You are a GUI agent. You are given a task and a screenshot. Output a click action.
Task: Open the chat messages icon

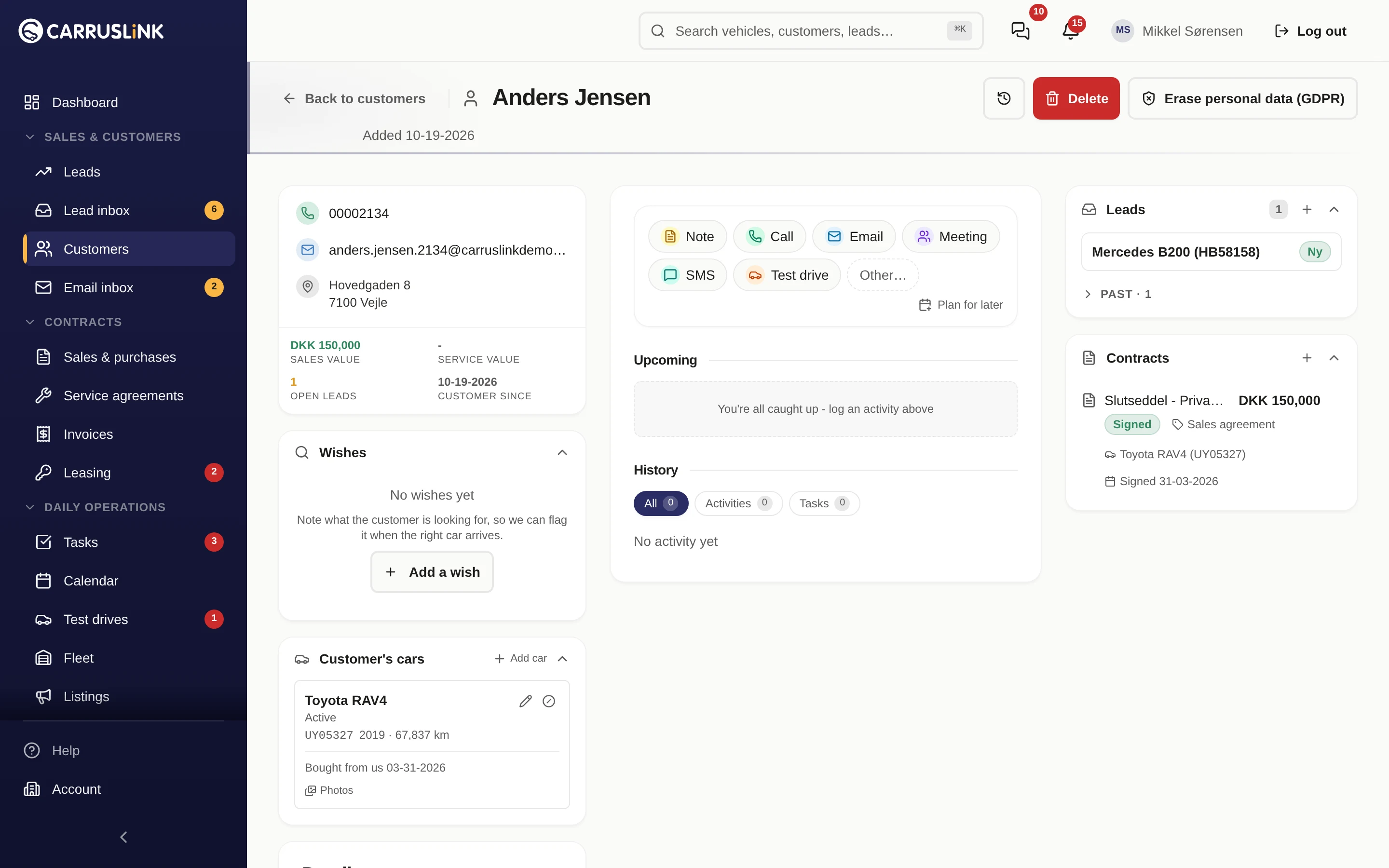pos(1020,31)
